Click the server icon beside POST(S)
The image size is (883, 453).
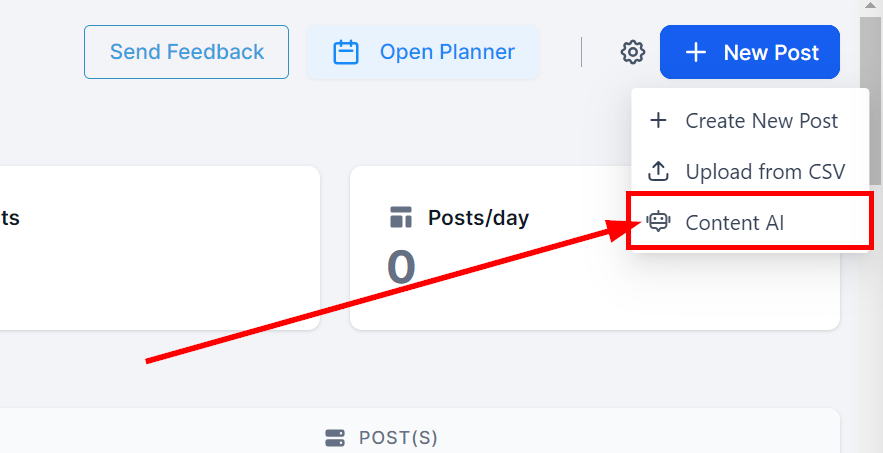point(335,438)
